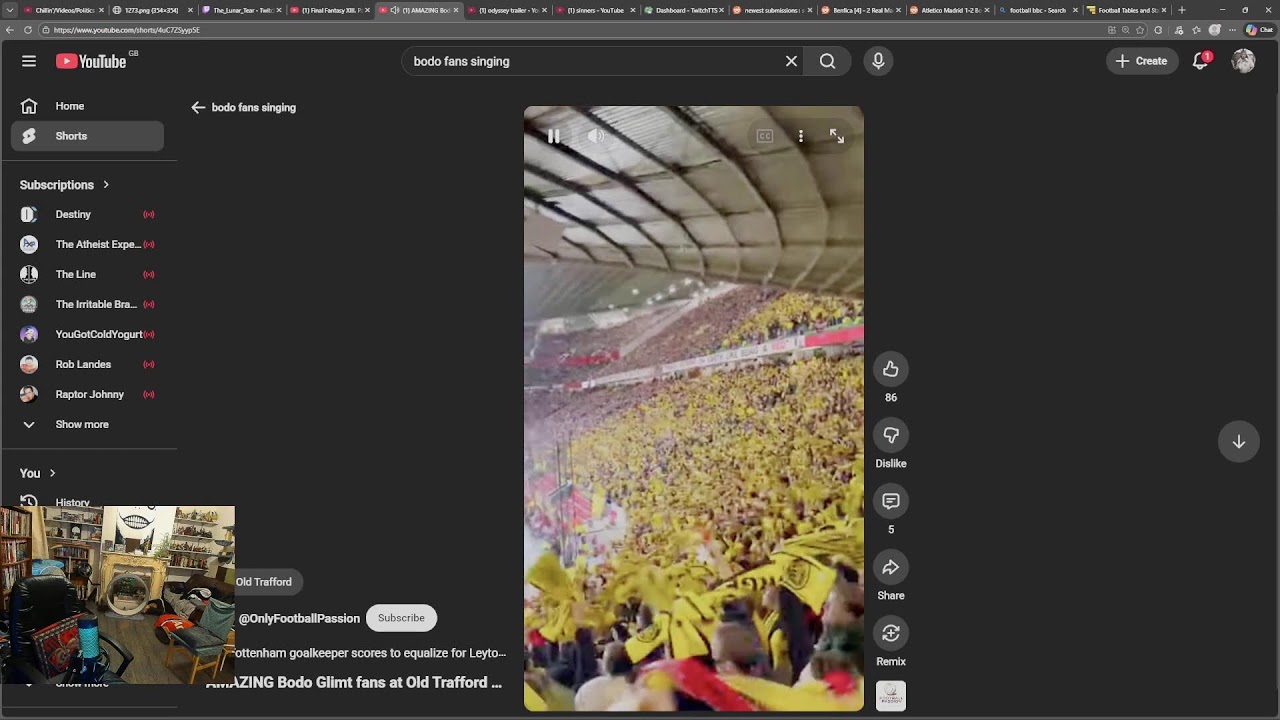The height and width of the screenshot is (720, 1280).
Task: Mute the short's volume
Action: (x=596, y=136)
